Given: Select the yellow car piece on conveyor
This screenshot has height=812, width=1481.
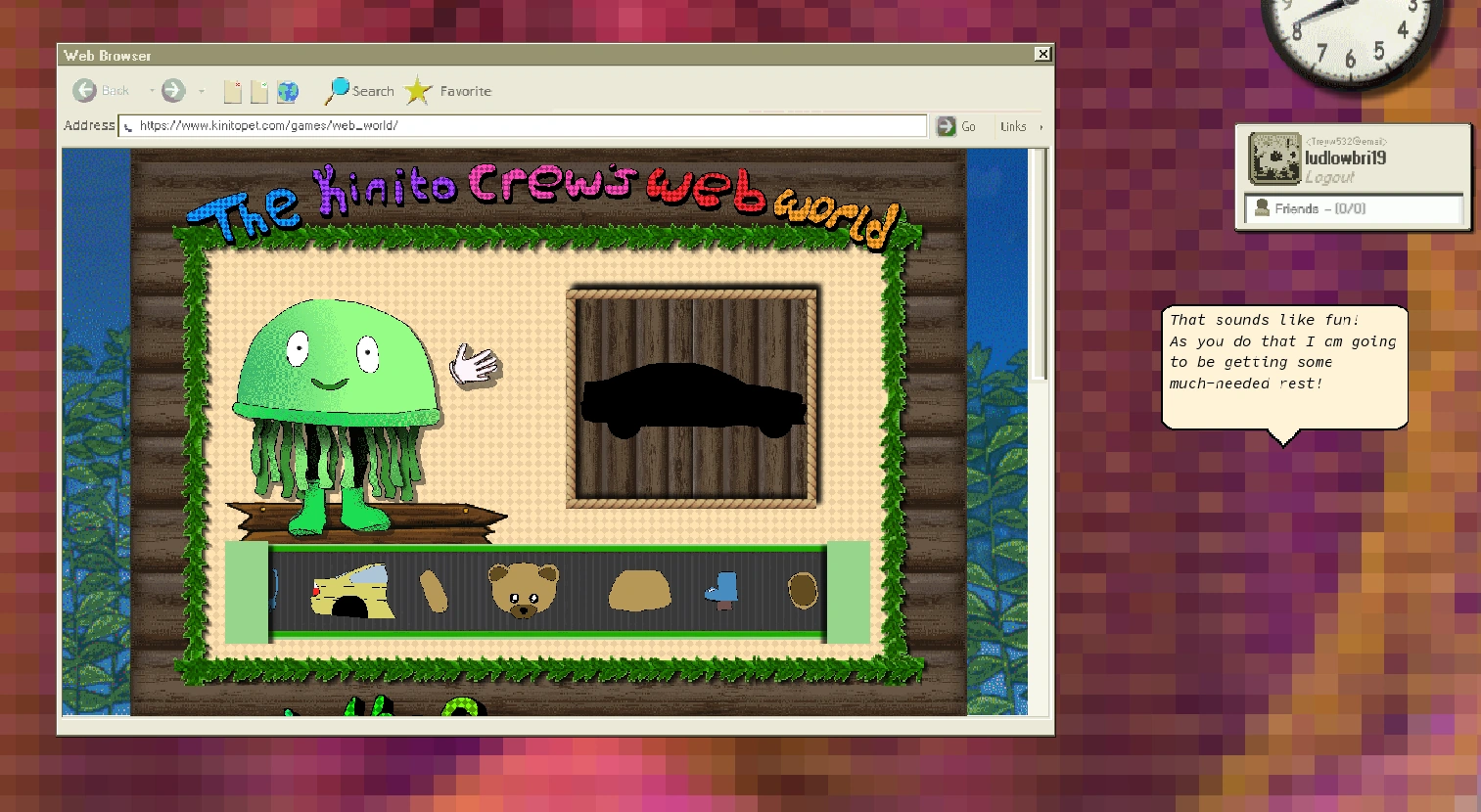Looking at the screenshot, I should click(x=352, y=591).
